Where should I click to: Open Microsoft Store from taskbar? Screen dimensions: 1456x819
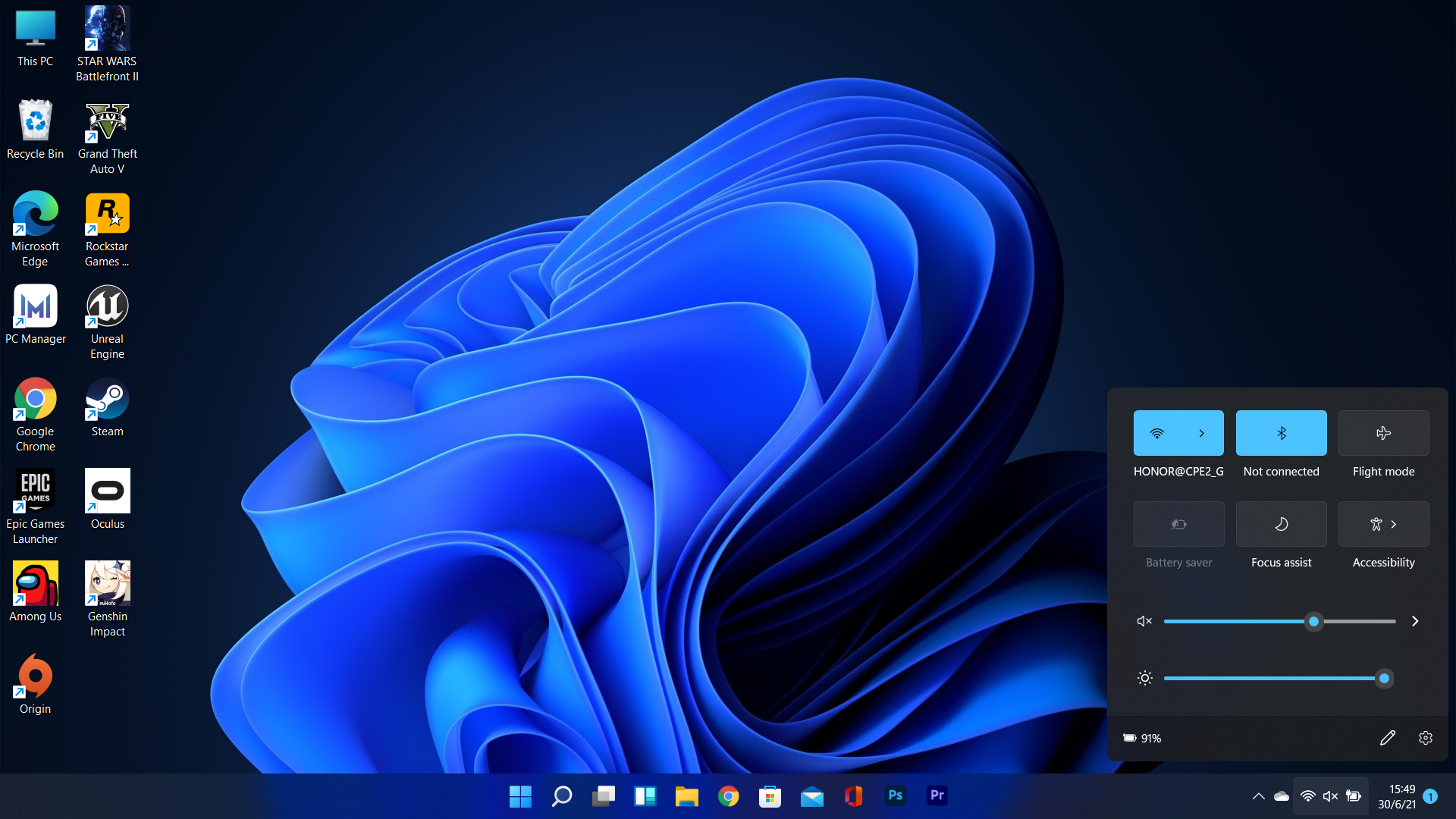[770, 796]
